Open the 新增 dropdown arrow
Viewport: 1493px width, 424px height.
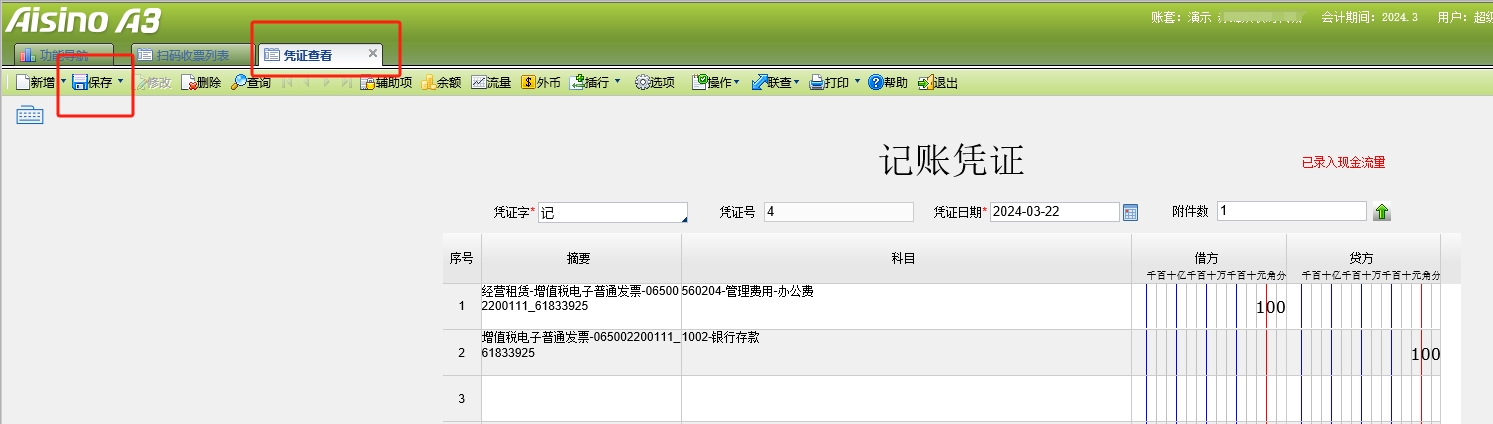[64, 83]
